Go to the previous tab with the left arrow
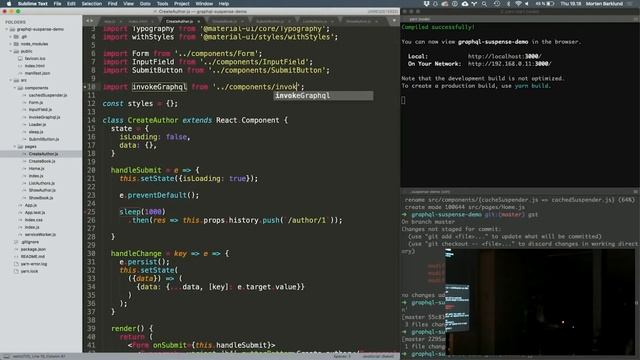The width and height of the screenshot is (640, 360). point(87,20)
